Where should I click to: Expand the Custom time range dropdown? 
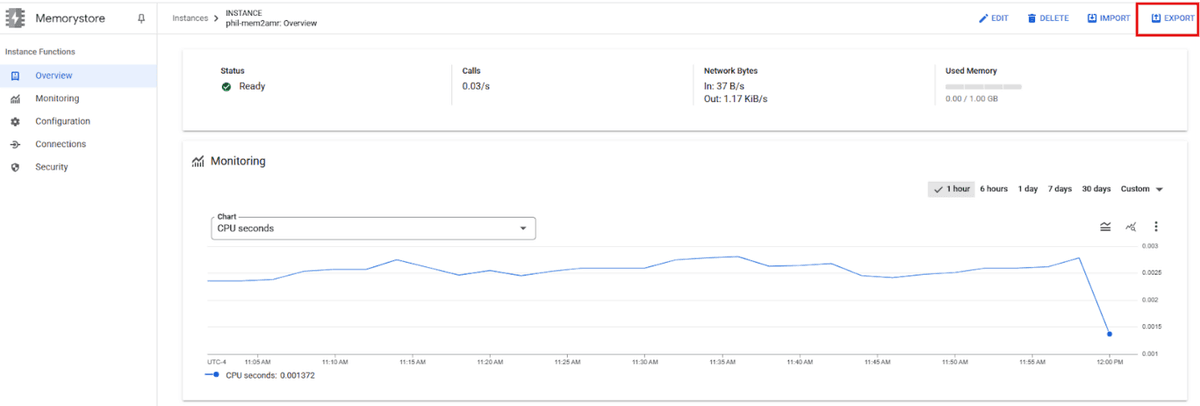coord(1142,189)
